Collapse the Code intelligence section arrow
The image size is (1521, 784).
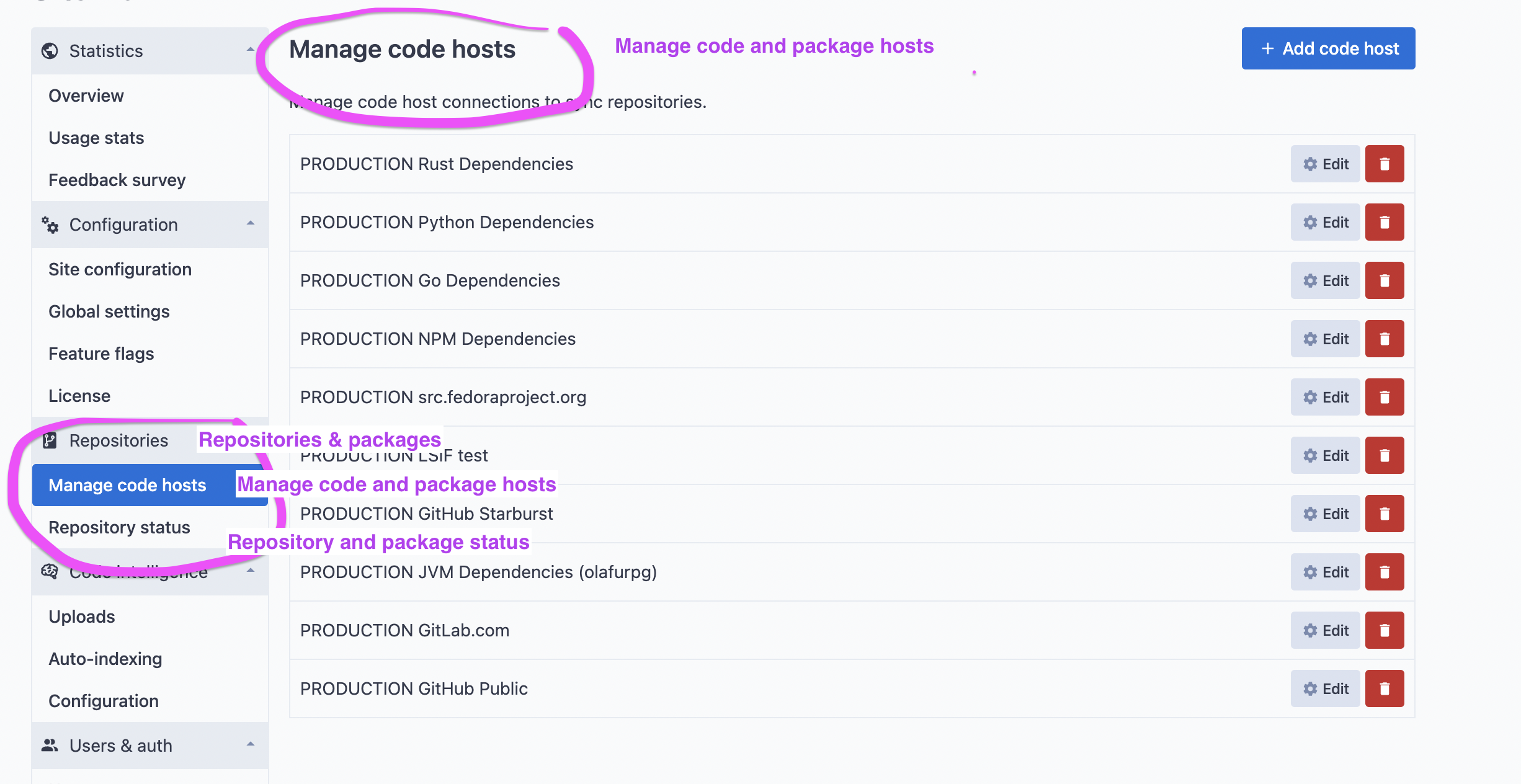pos(251,571)
